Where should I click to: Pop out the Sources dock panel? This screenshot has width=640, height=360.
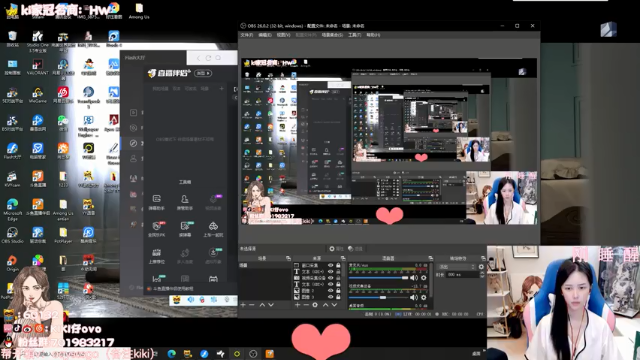click(x=343, y=258)
